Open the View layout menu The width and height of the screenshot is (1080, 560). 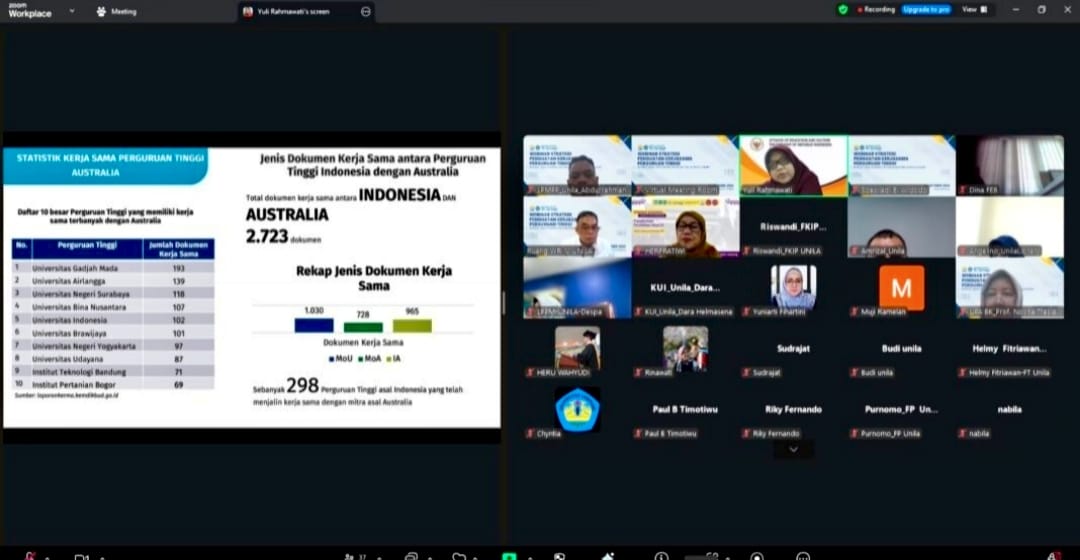coord(975,10)
